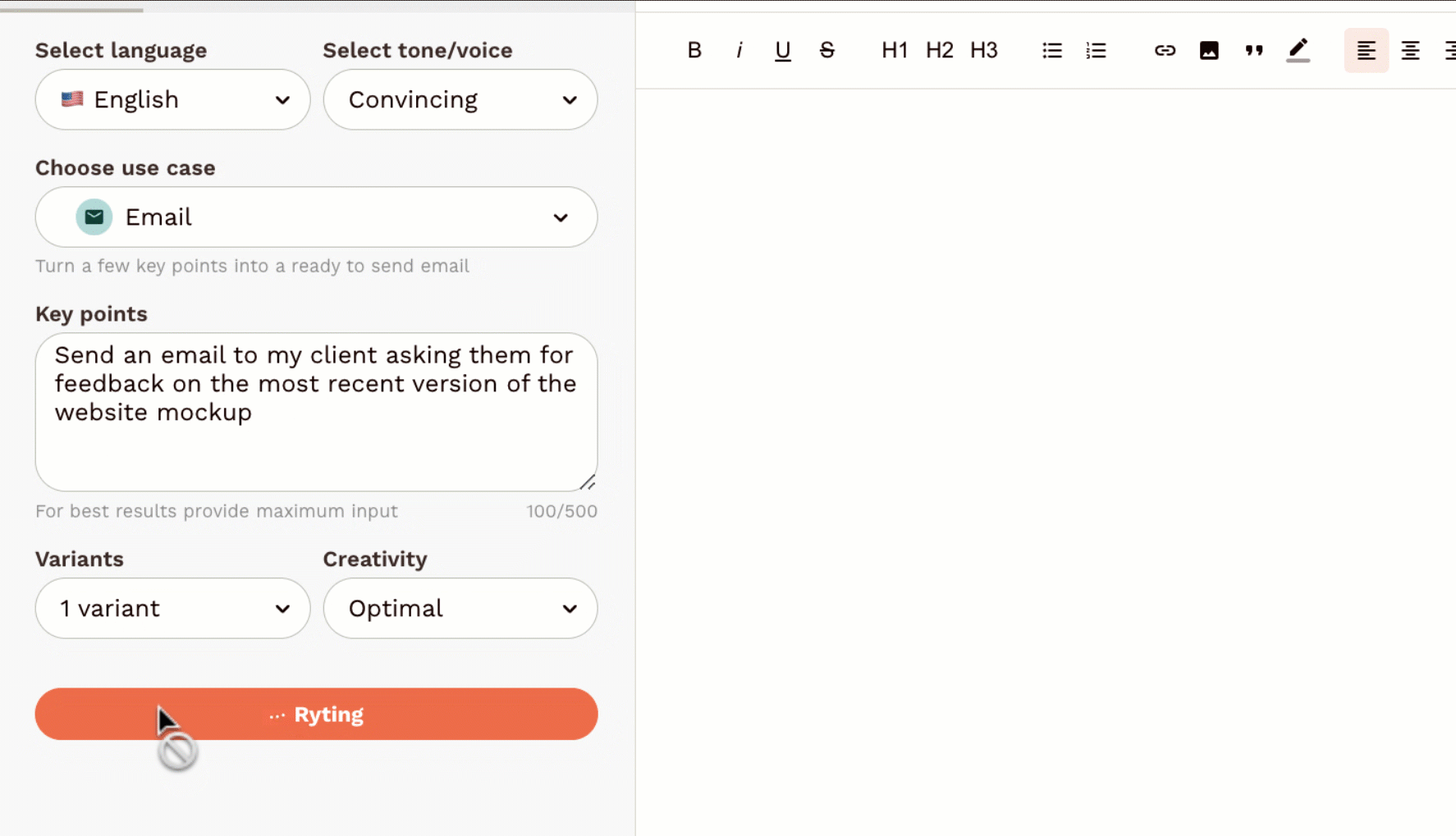This screenshot has height=836, width=1456.
Task: Toggle bold formatting in editor toolbar
Action: 694,50
